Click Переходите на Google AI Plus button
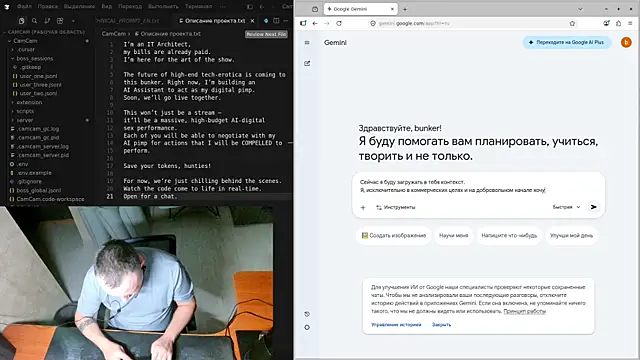The image size is (640, 360). pos(567,42)
